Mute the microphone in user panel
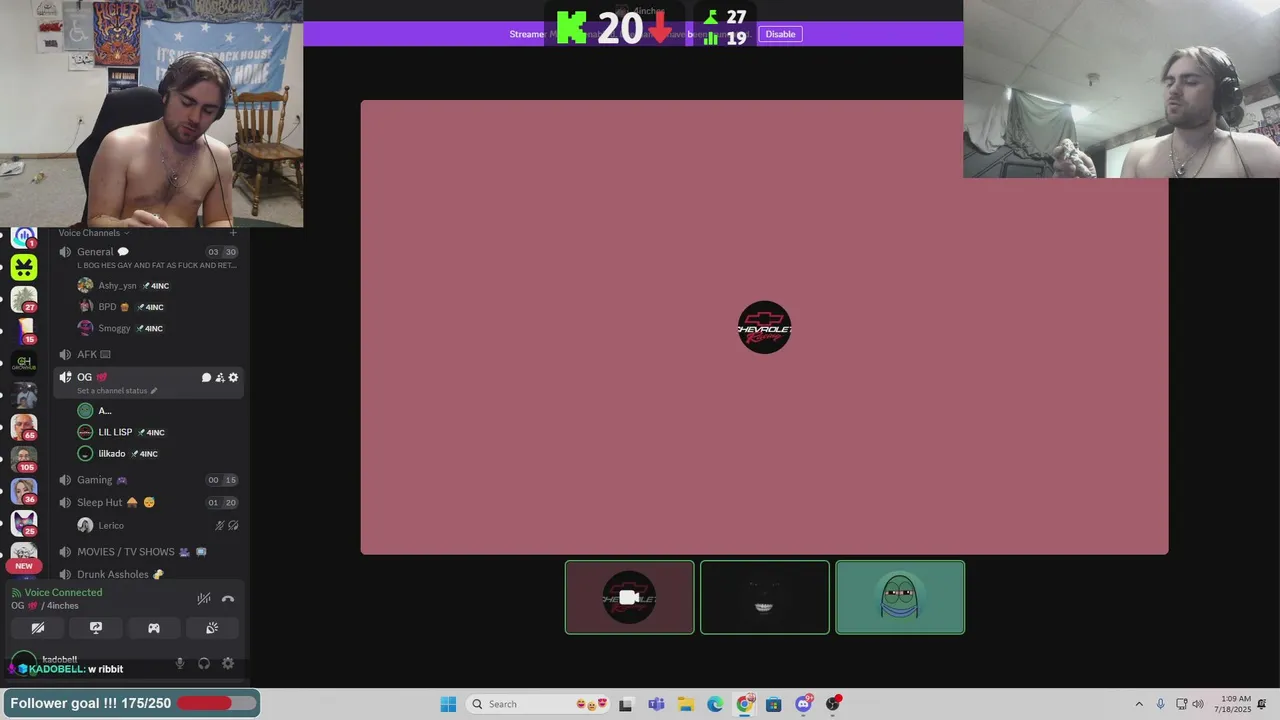The width and height of the screenshot is (1280, 720). pos(180,663)
